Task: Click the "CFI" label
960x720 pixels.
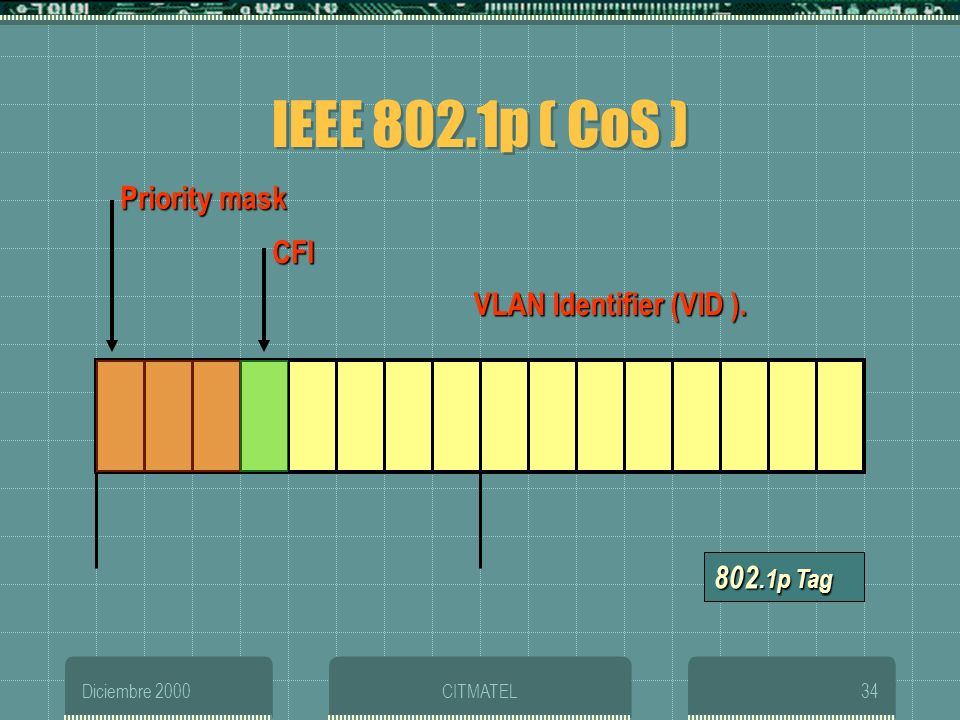Action: coord(294,253)
